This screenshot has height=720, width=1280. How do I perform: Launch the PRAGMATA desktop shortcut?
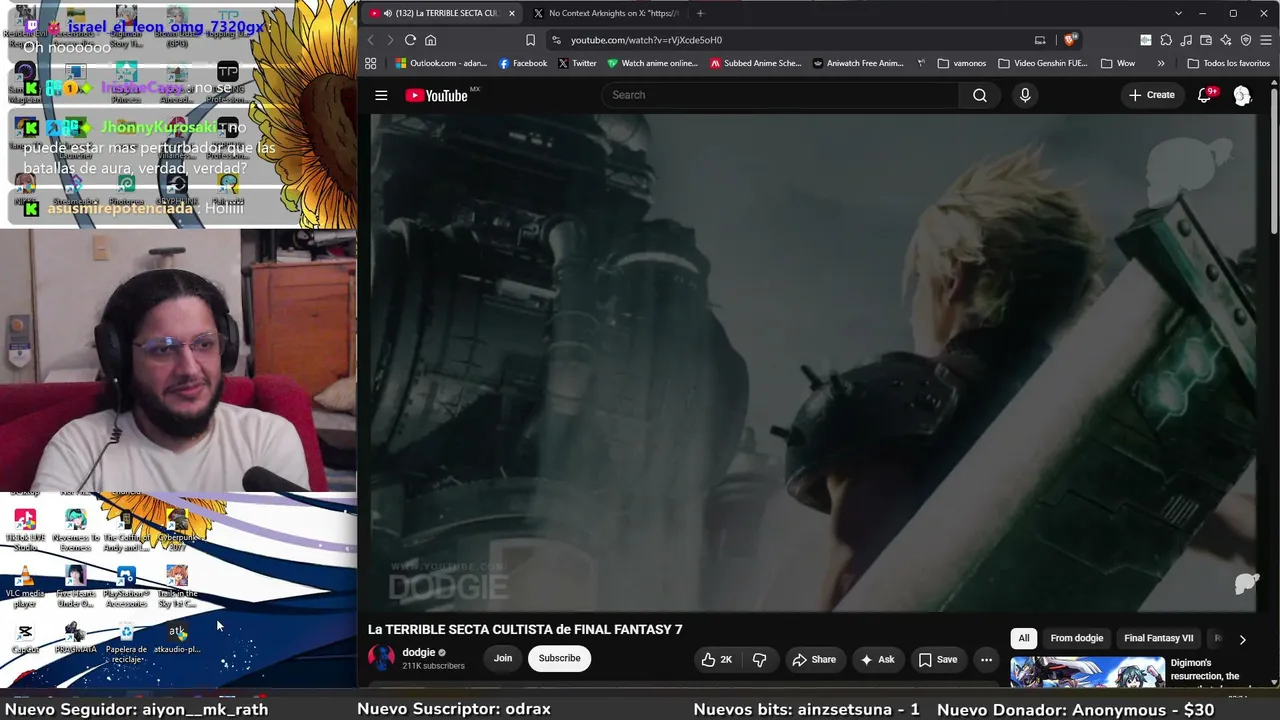coord(75,638)
